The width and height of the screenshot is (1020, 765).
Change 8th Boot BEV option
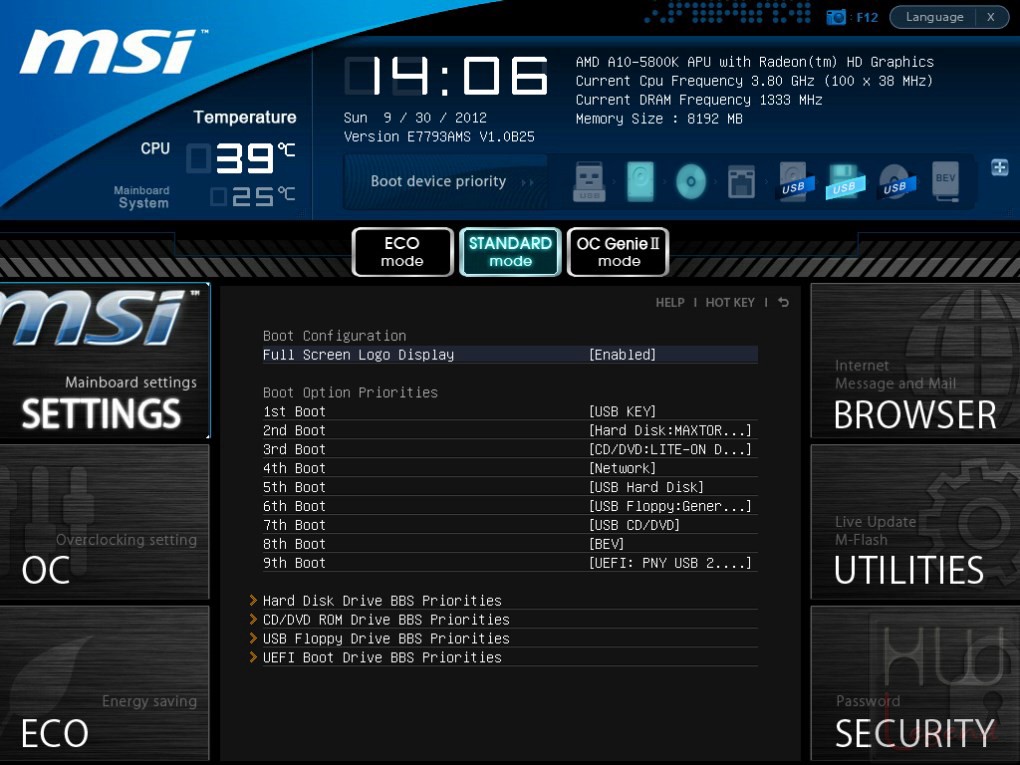(x=606, y=544)
